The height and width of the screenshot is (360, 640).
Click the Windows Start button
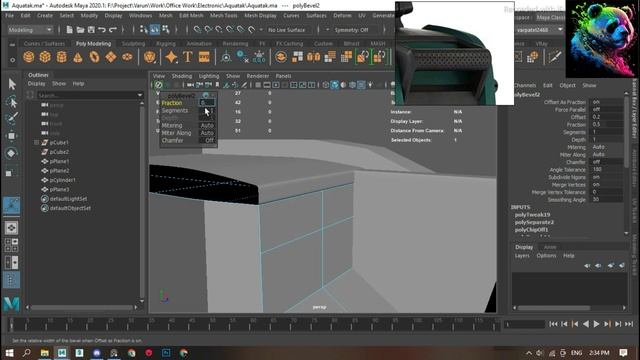[9, 353]
